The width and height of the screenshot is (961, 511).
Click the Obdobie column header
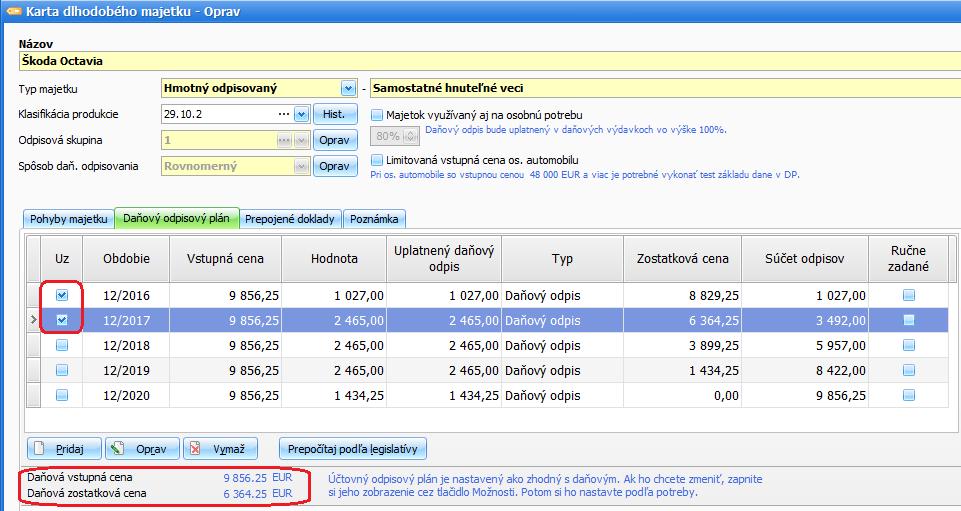[126, 259]
